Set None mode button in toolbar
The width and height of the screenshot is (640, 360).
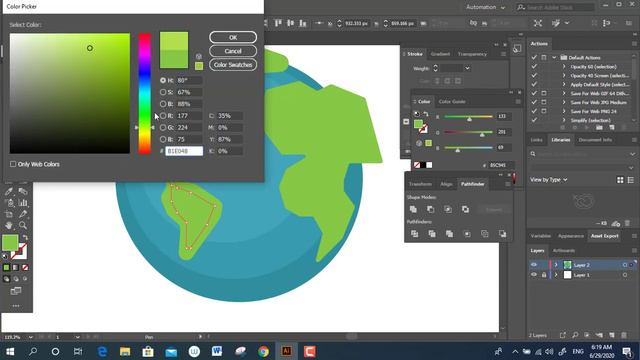click(x=25, y=268)
